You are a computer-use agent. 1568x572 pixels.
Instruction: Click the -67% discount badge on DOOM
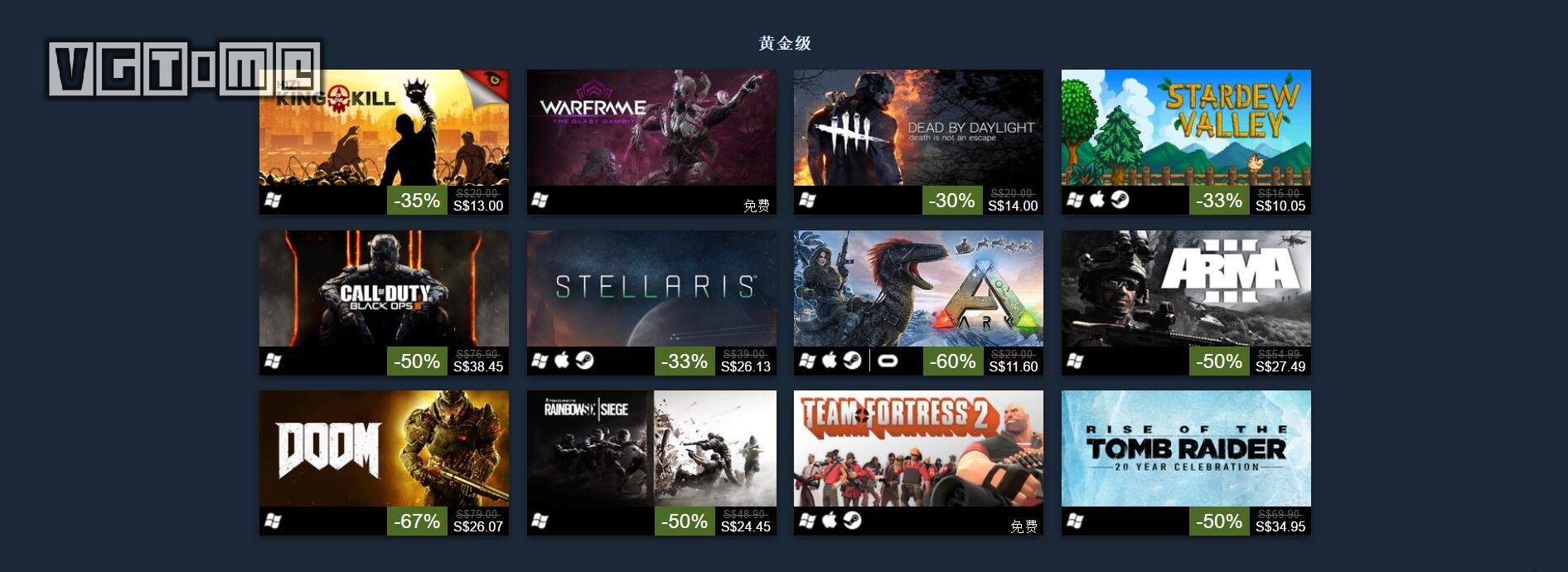[x=417, y=521]
